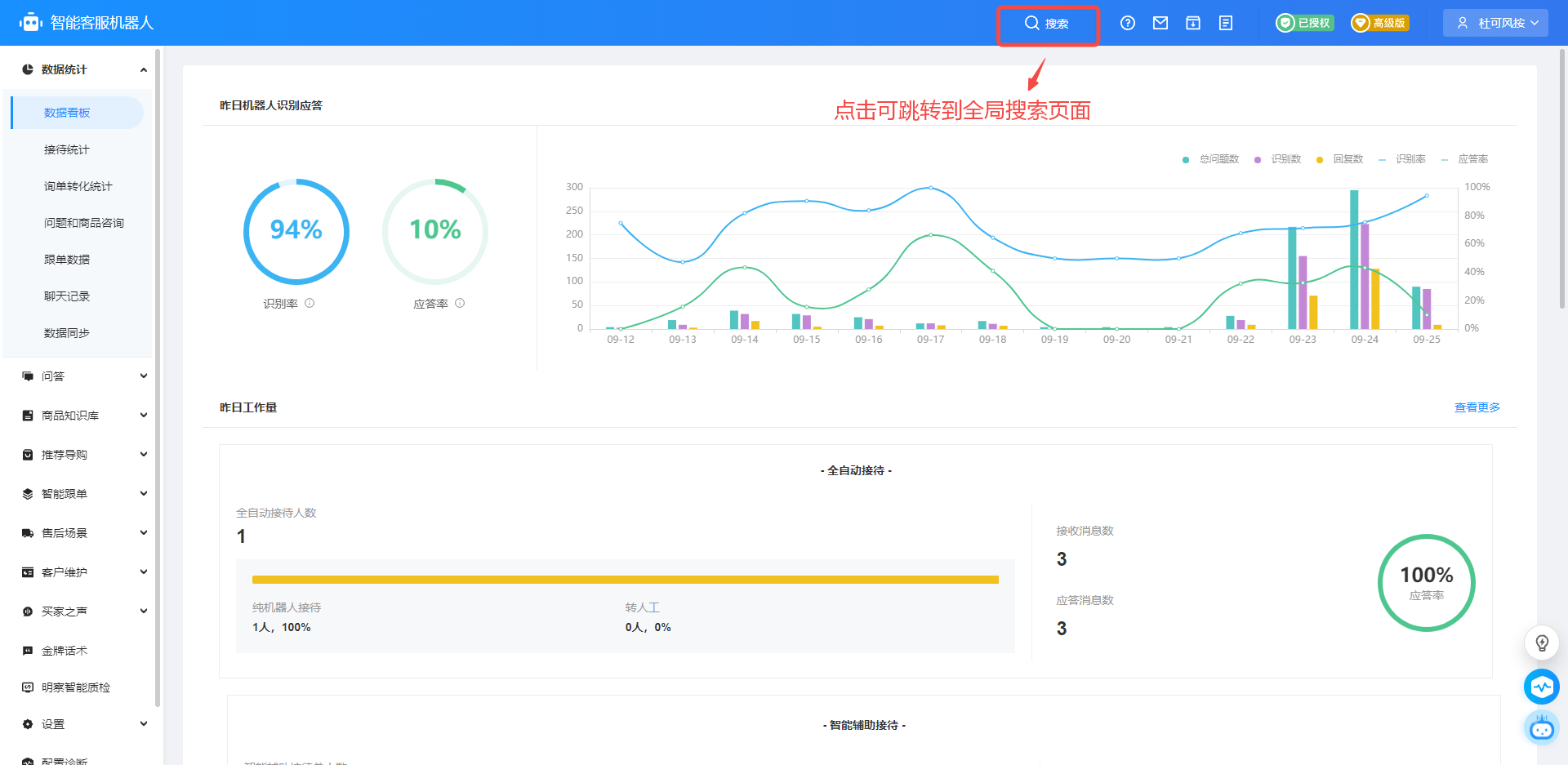Click the 售后场景 truck icon
Image resolution: width=1568 pixels, height=765 pixels.
click(x=28, y=533)
